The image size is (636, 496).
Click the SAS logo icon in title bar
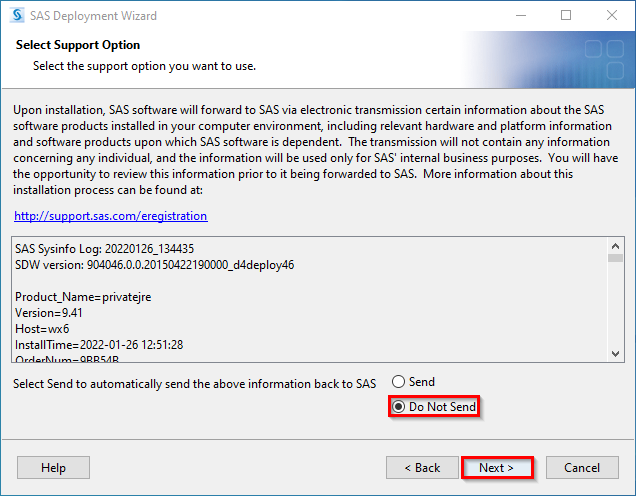[17, 15]
